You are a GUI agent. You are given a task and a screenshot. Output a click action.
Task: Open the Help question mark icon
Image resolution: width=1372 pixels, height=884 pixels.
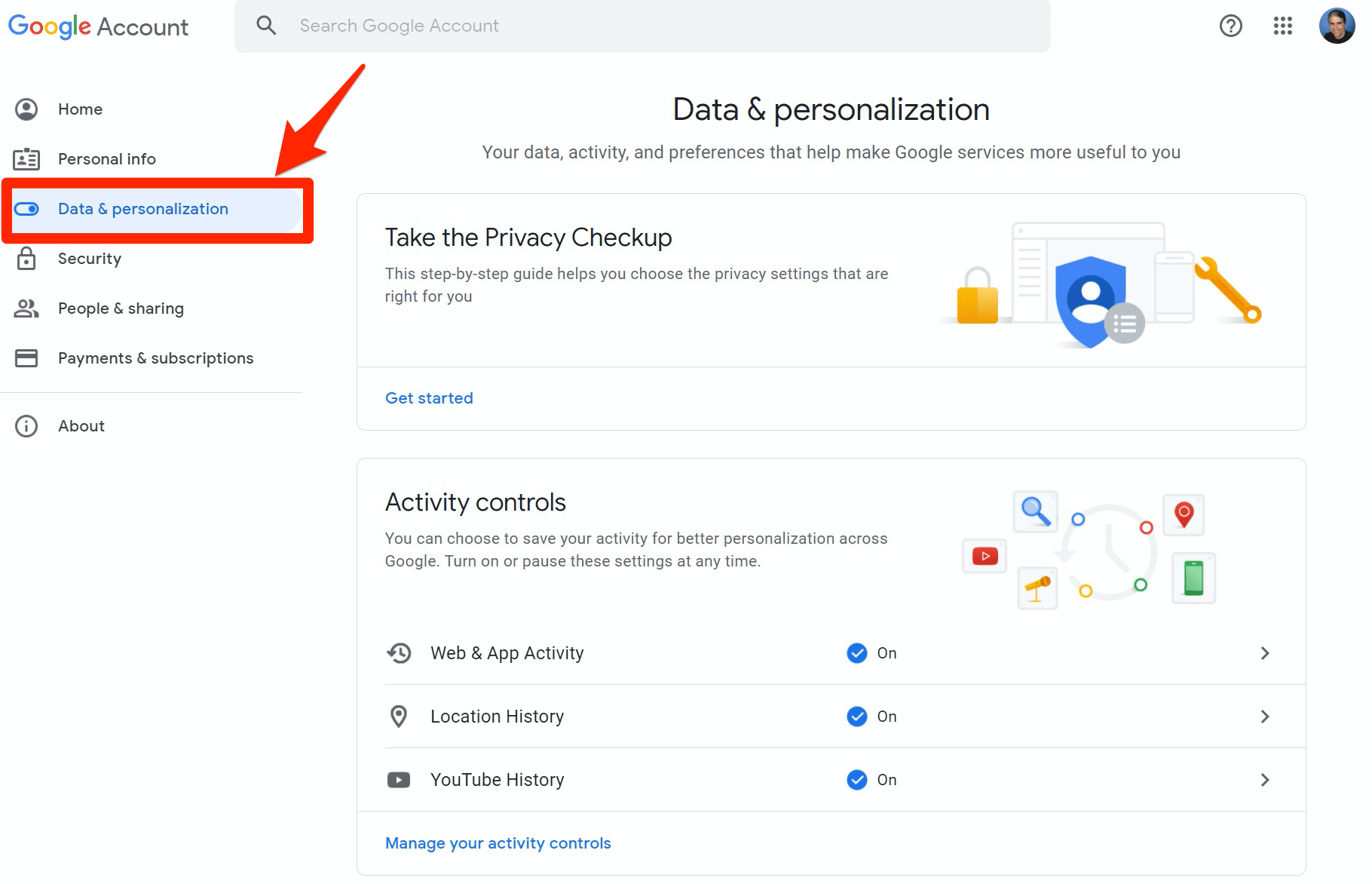click(1230, 26)
